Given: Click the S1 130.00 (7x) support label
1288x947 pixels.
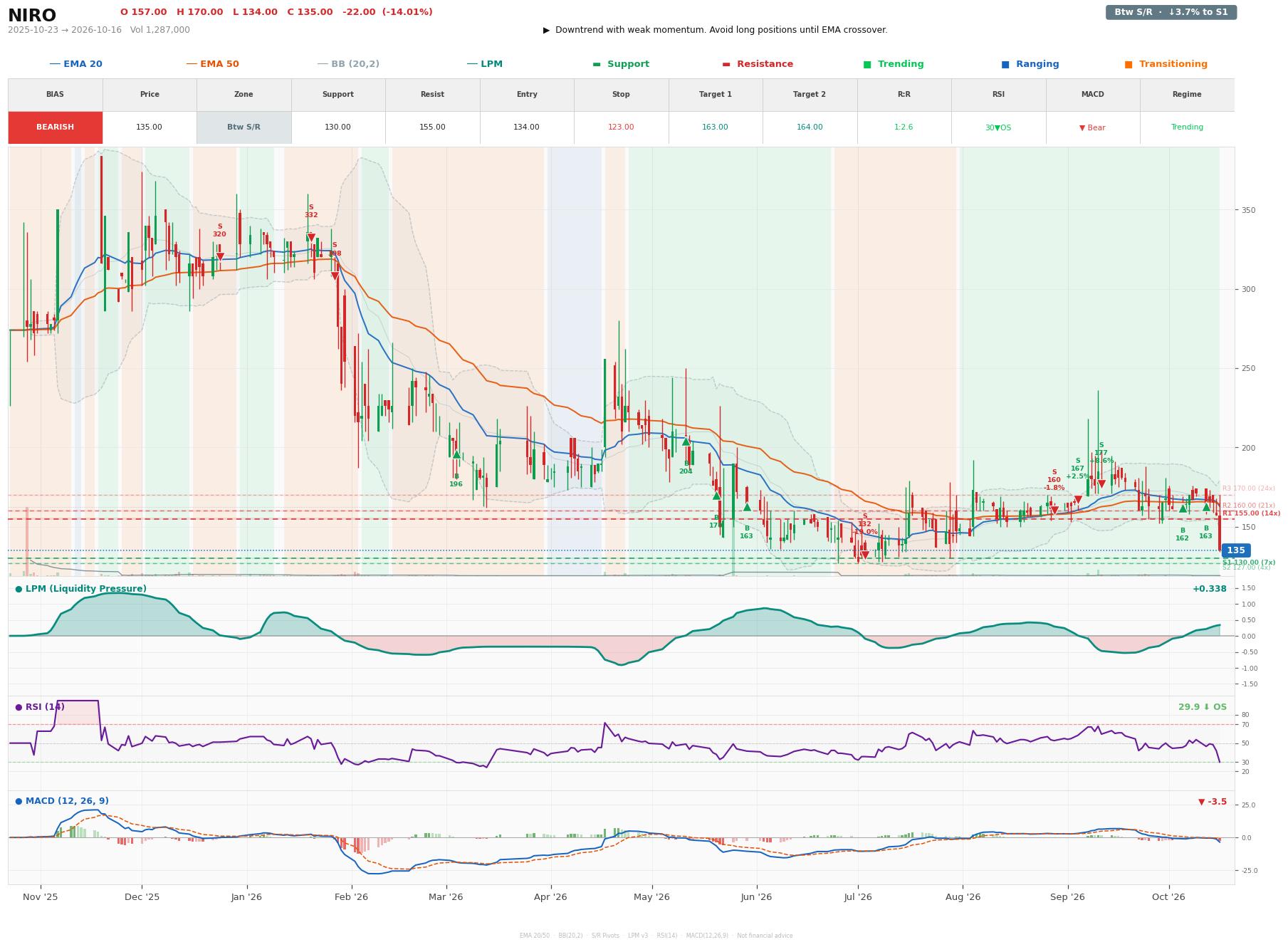Looking at the screenshot, I should pyautogui.click(x=1249, y=563).
